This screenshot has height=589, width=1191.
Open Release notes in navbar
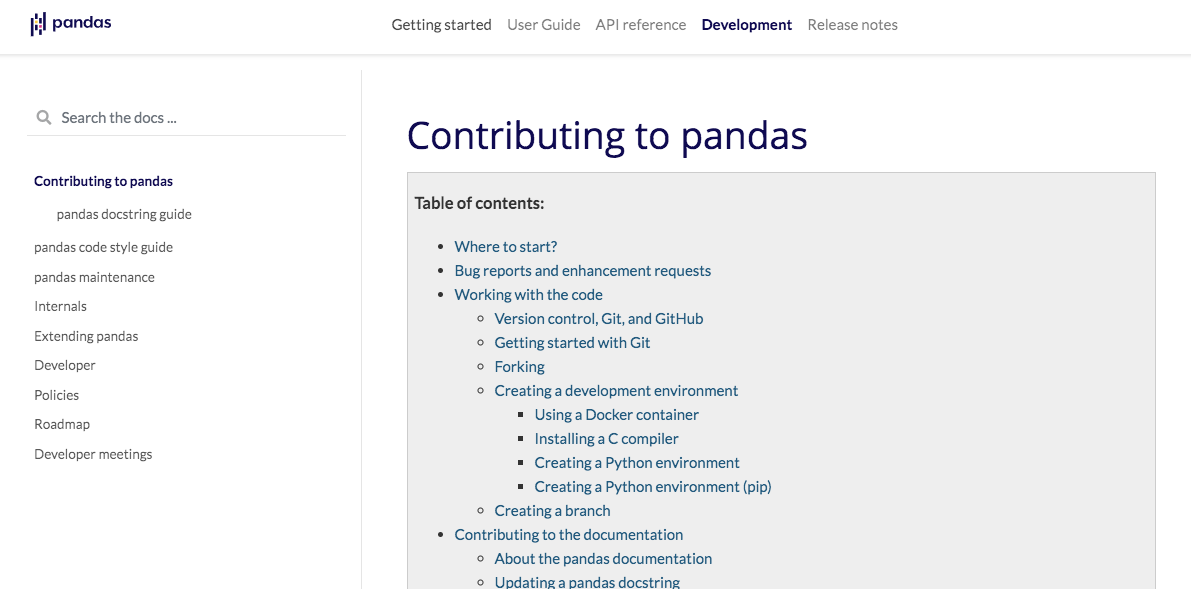point(852,25)
